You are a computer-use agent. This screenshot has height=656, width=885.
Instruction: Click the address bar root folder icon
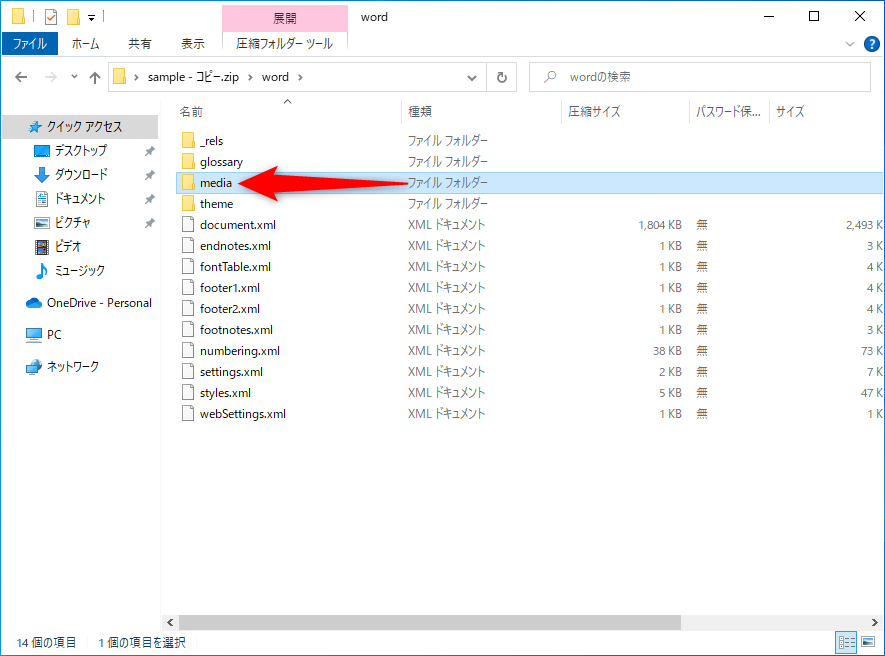click(x=119, y=76)
